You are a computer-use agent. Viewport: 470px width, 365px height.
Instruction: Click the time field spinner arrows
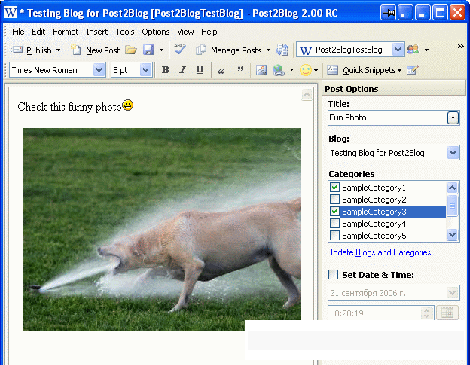click(x=426, y=313)
